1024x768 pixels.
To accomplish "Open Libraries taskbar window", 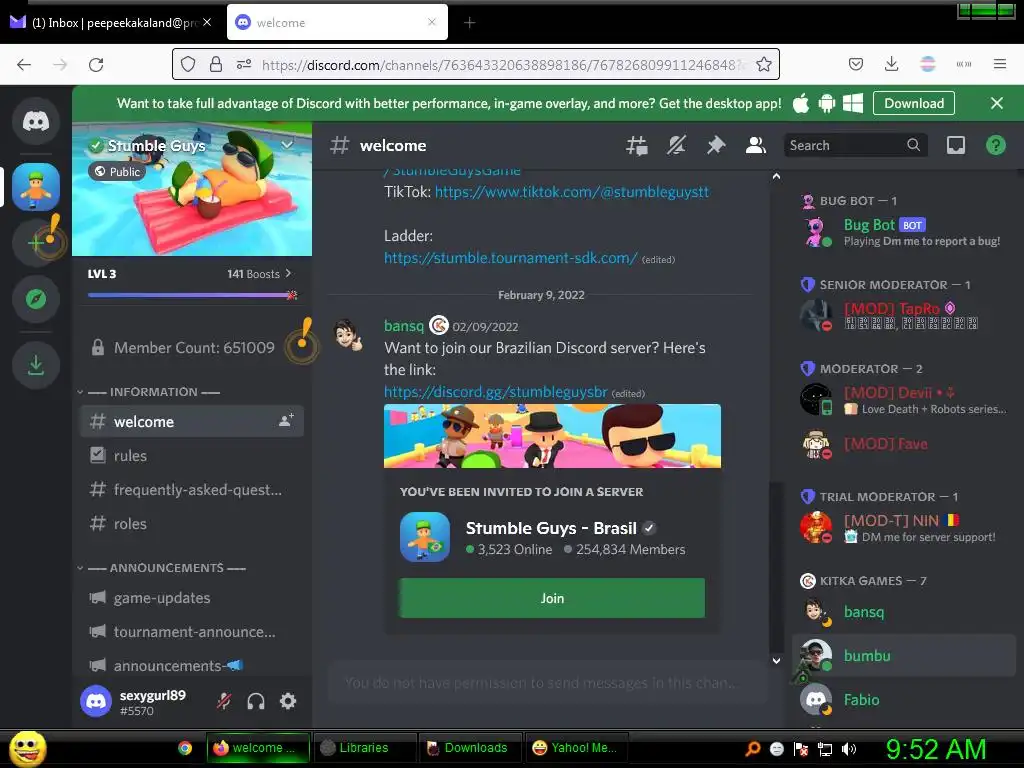I will [x=364, y=748].
